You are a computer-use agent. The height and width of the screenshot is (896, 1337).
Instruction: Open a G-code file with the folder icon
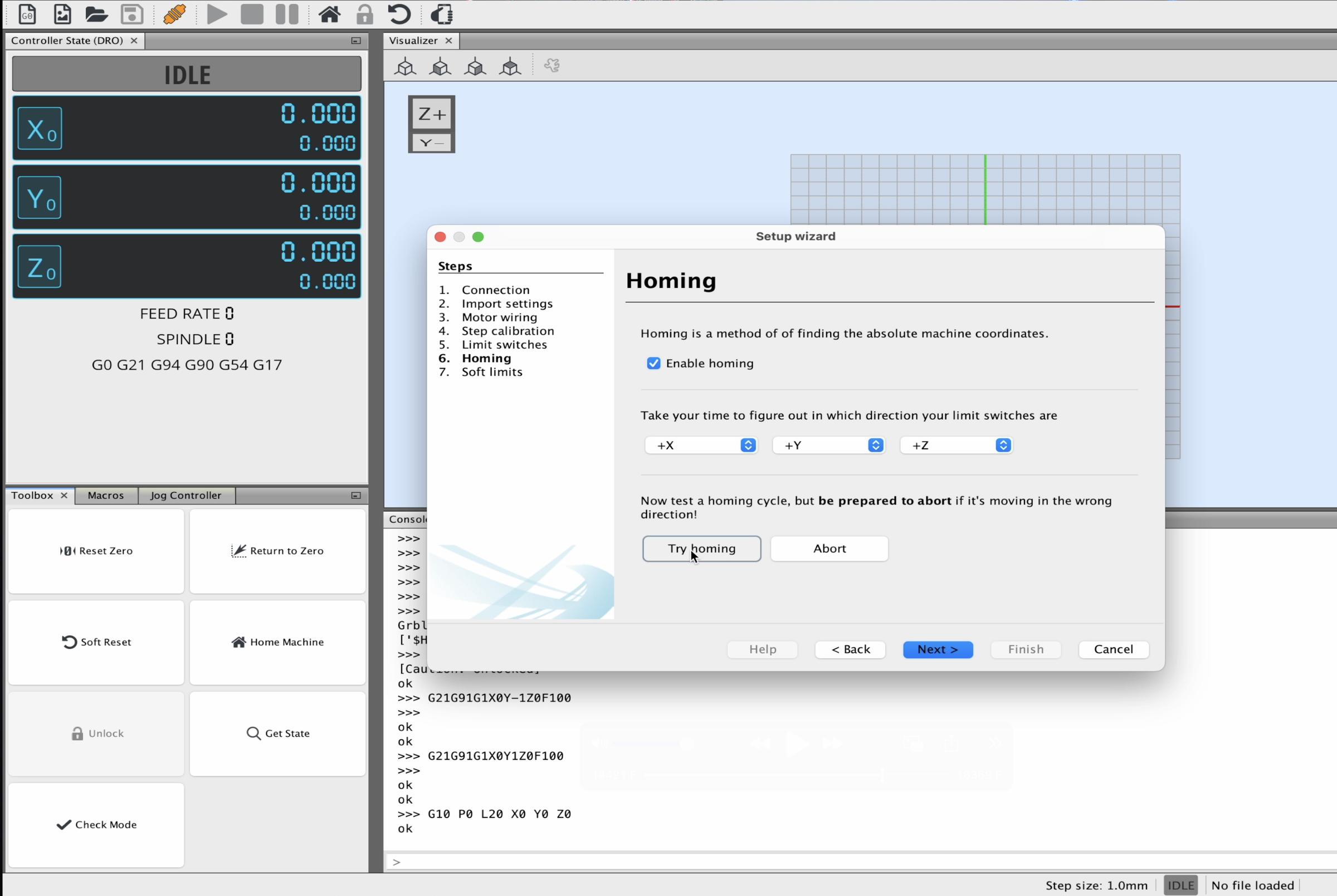(x=96, y=14)
